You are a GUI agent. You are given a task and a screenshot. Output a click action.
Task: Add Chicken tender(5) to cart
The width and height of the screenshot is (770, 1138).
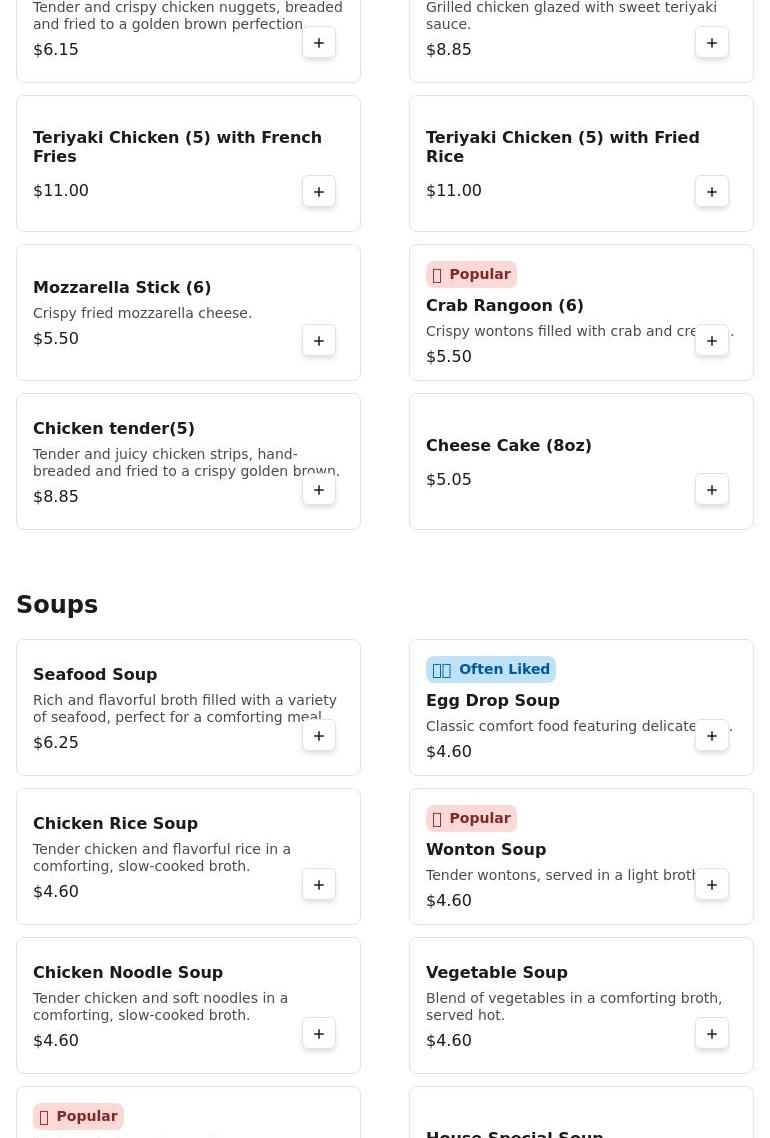pyautogui.click(x=319, y=490)
